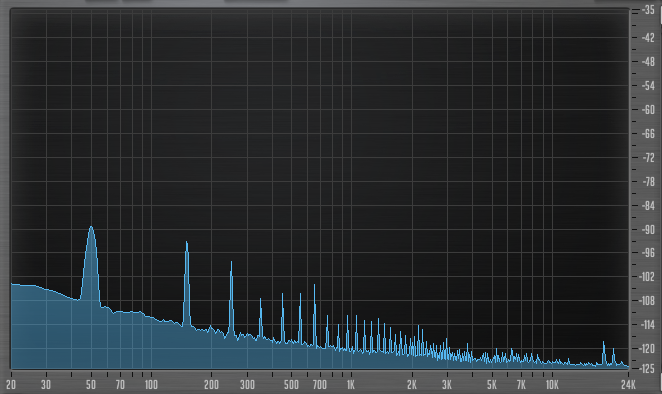Image resolution: width=662 pixels, height=394 pixels.
Task: Click the -60 dB level scale label
Action: [648, 110]
